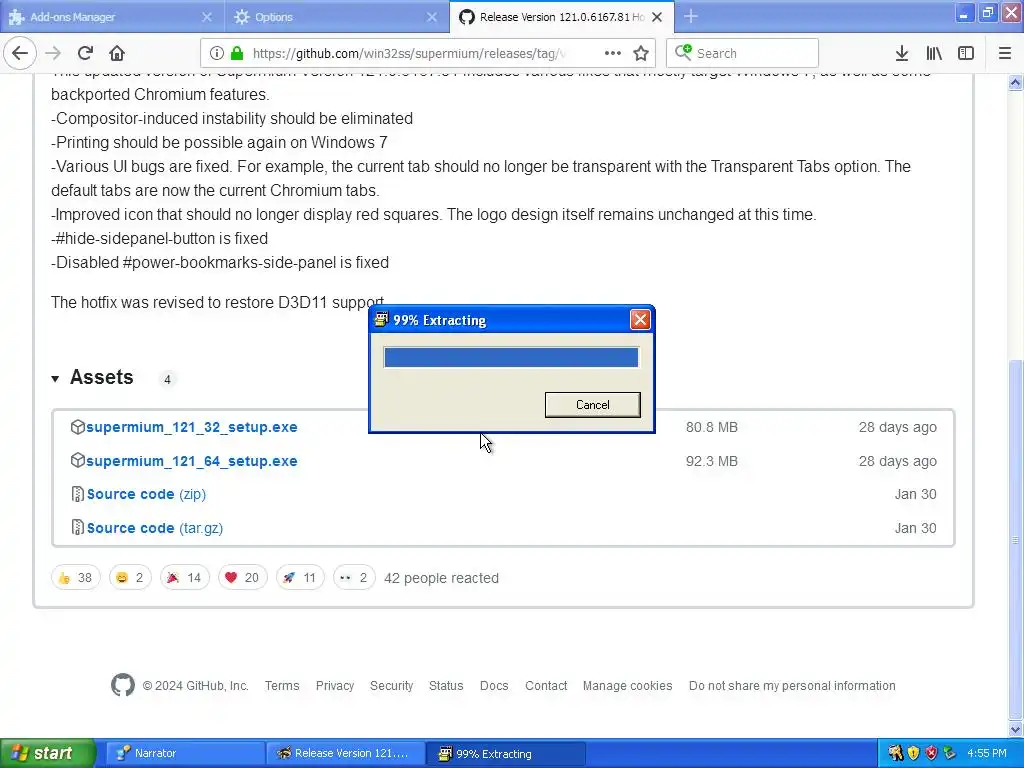Click zip file icon beside Source code (zip)
1024x768 pixels.
[78, 494]
